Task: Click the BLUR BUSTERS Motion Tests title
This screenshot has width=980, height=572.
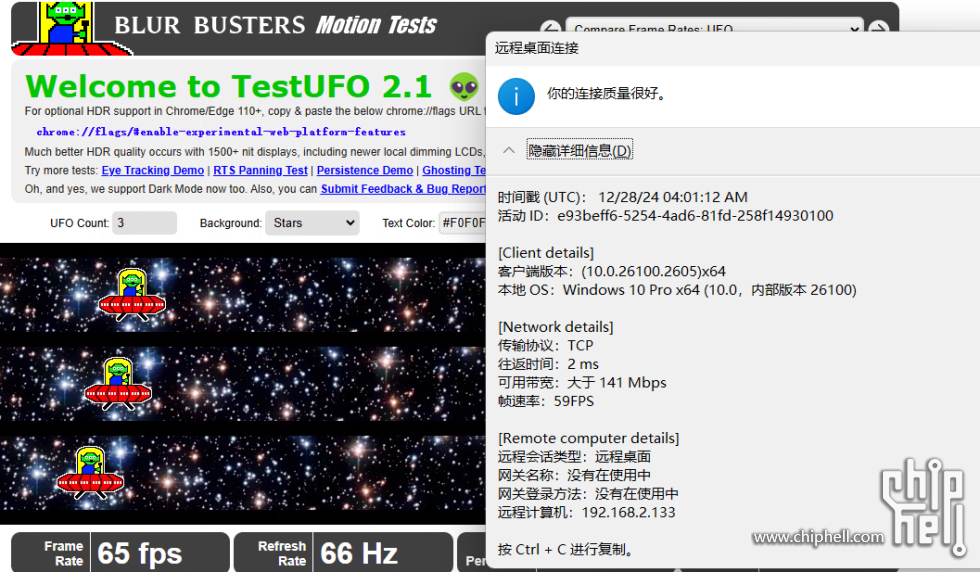Action: pos(275,25)
